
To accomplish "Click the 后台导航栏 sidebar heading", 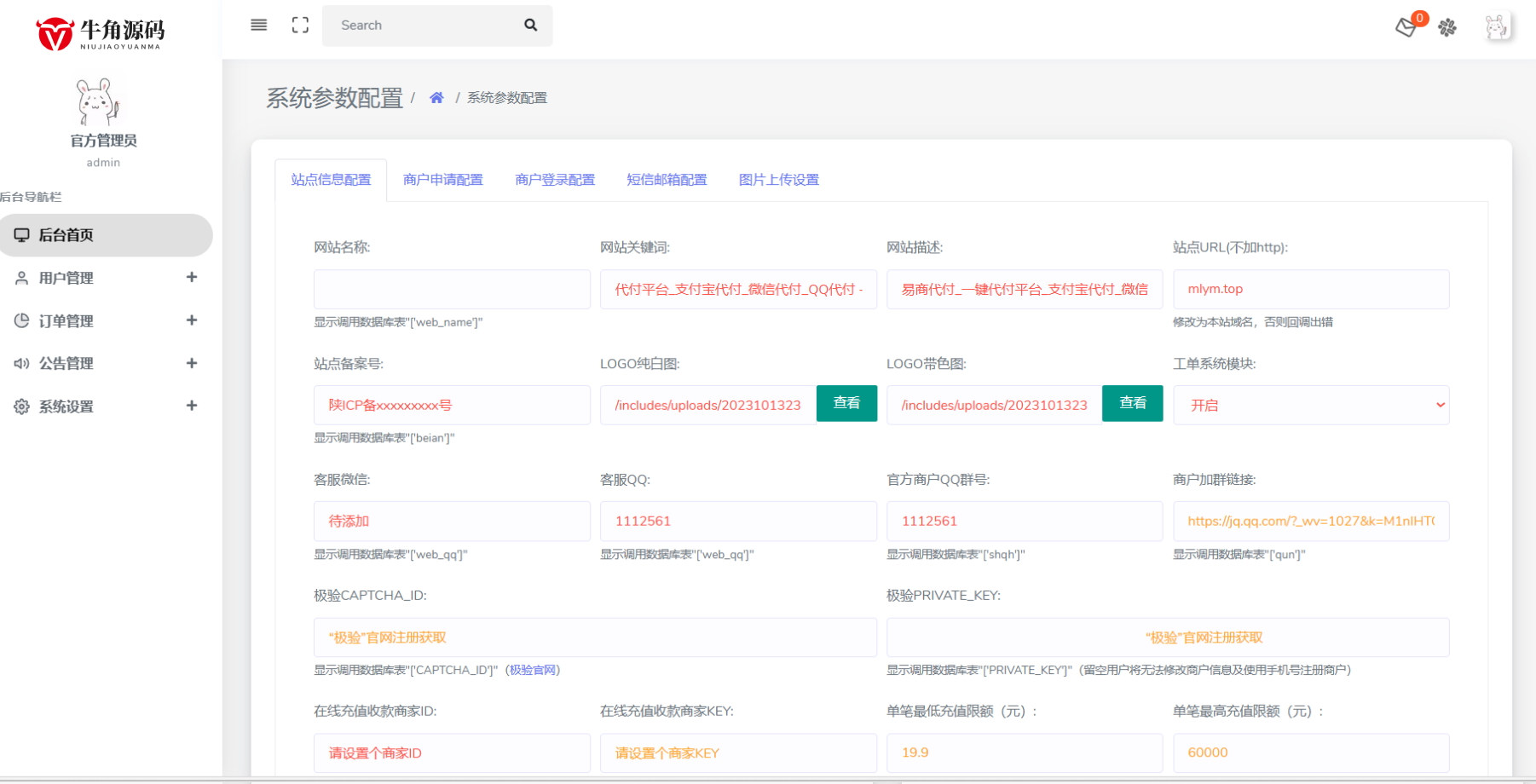I will click(x=32, y=197).
